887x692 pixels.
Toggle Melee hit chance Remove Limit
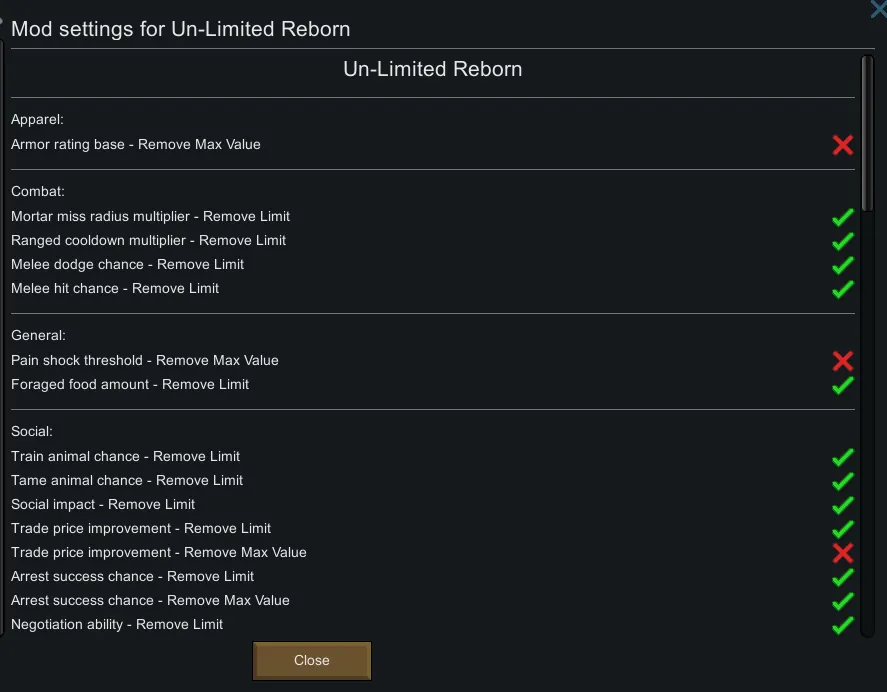click(x=843, y=289)
